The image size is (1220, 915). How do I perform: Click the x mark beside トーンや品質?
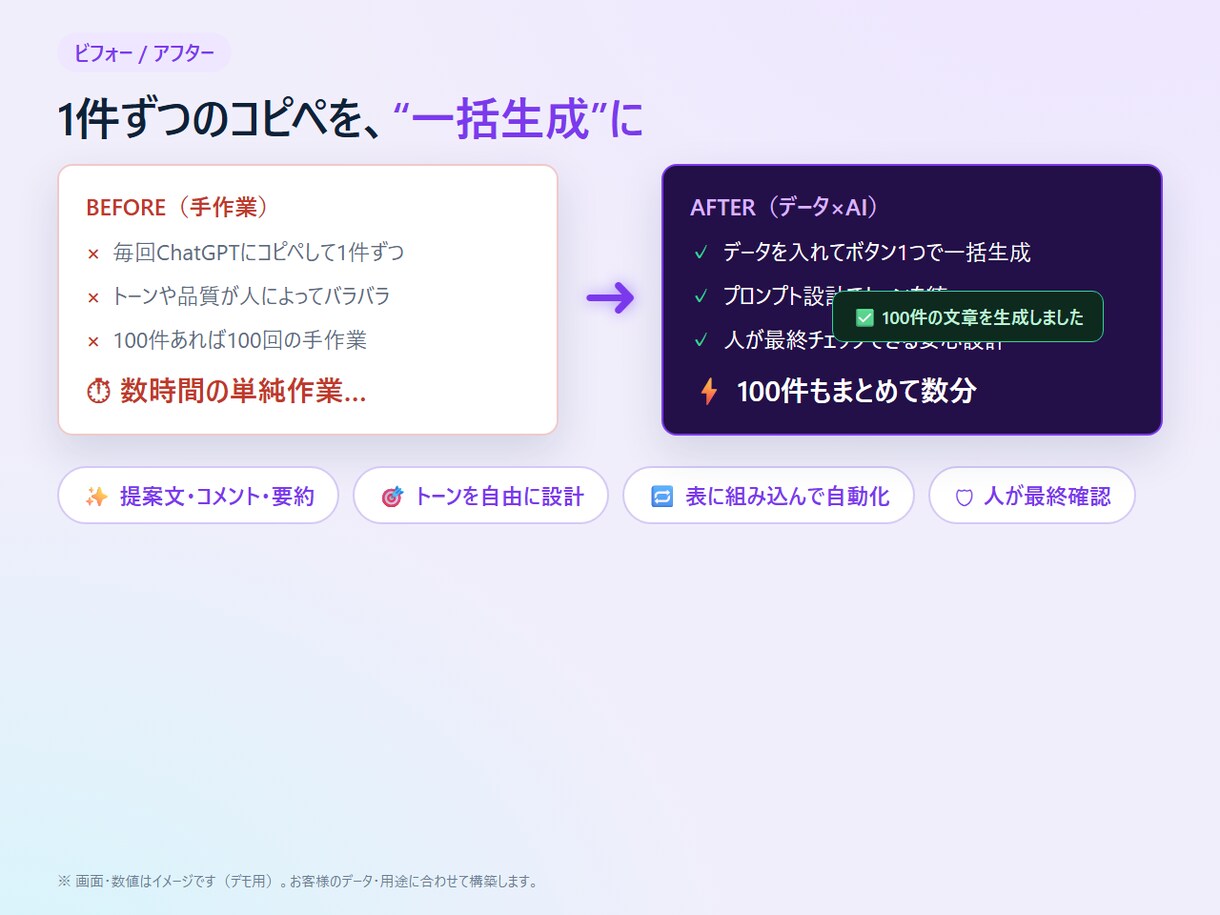pos(93,298)
